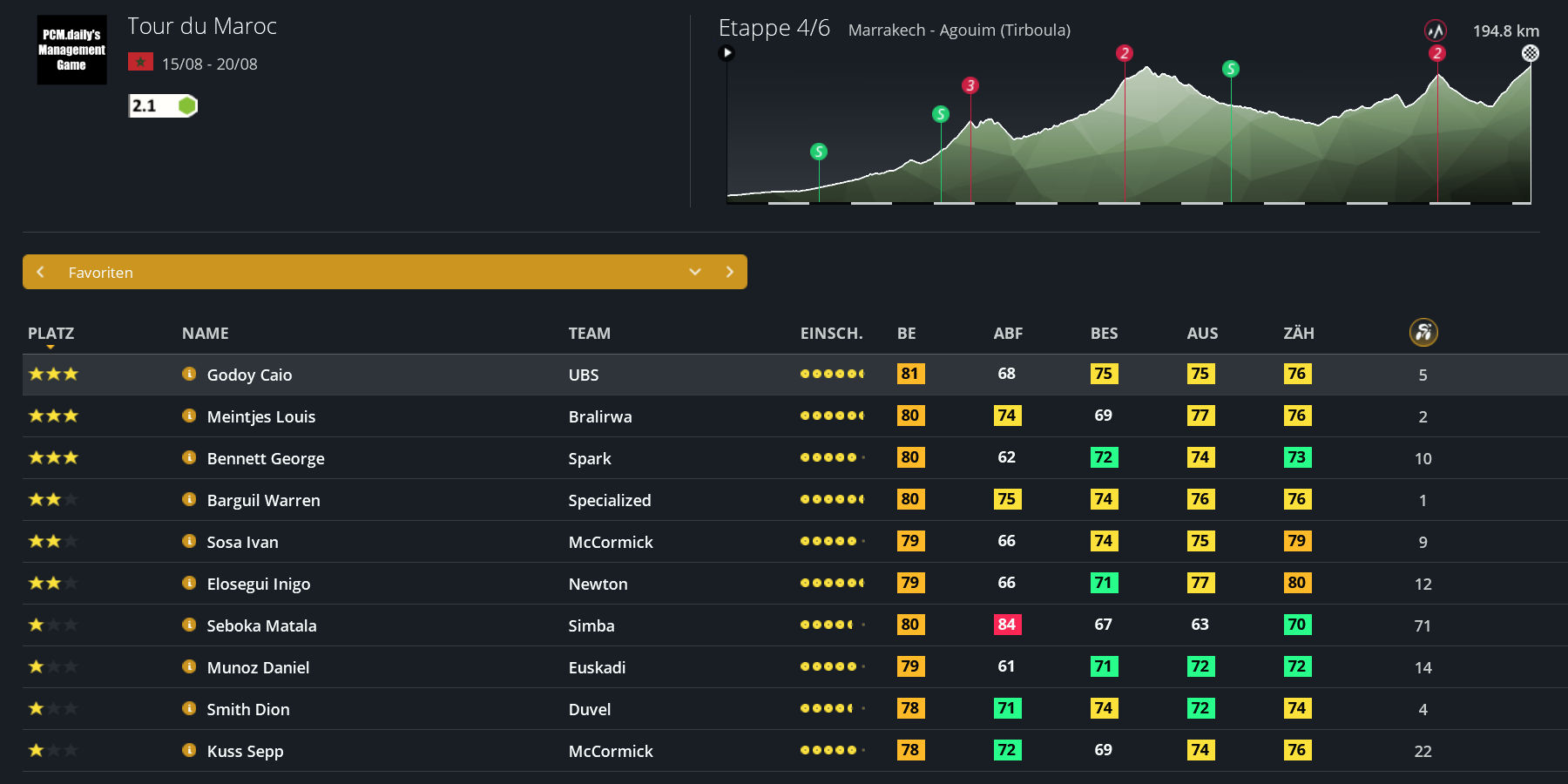This screenshot has height=784, width=1568.
Task: Click the PCM.daily's Management Game logo
Action: click(x=71, y=50)
